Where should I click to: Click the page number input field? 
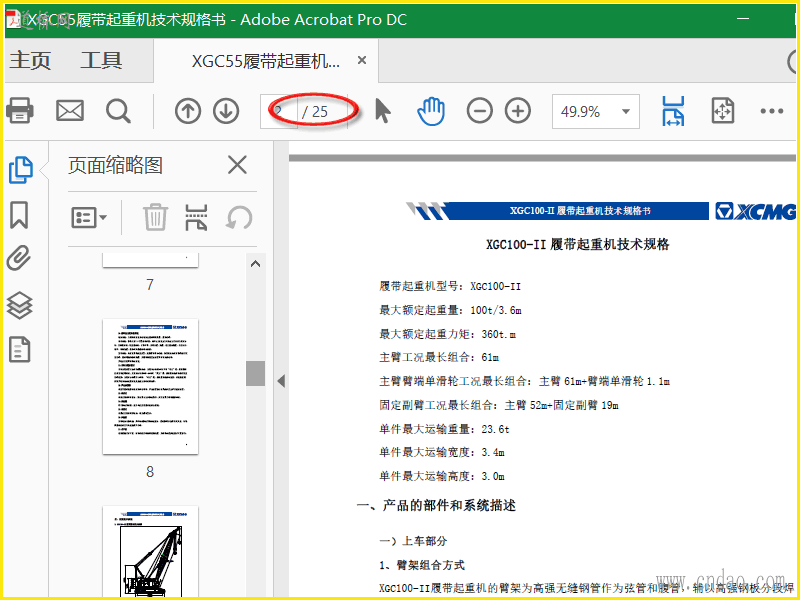point(279,111)
